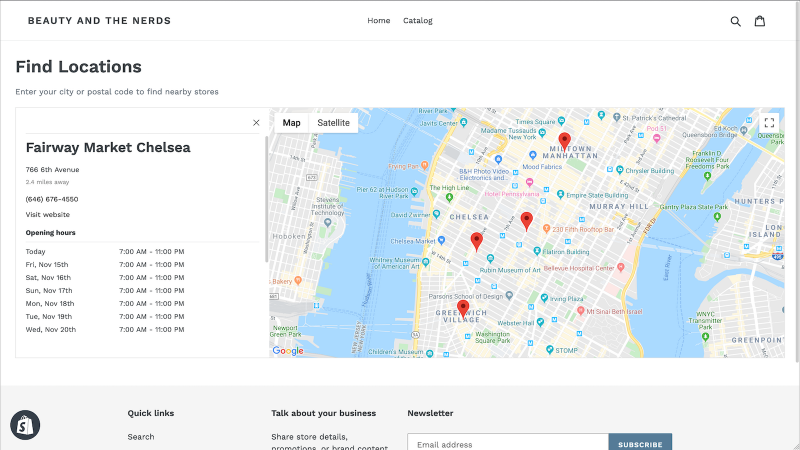The width and height of the screenshot is (800, 450).
Task: Open the shopping cart icon
Action: coord(760,21)
